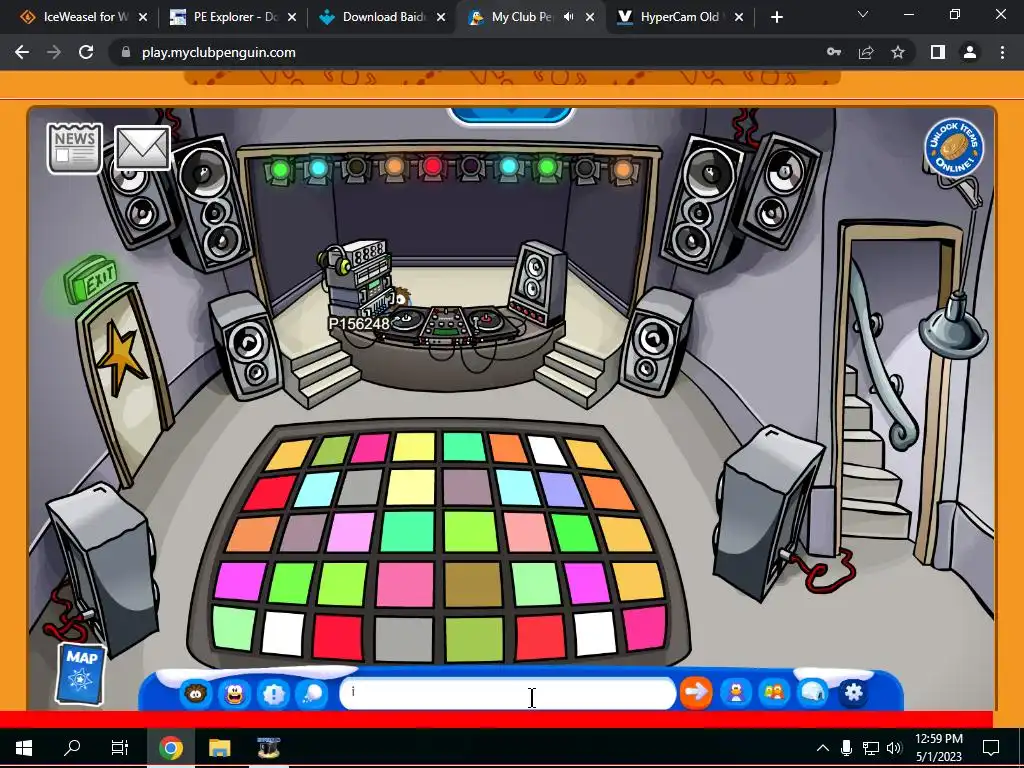Open the News newspaper icon

click(x=74, y=148)
